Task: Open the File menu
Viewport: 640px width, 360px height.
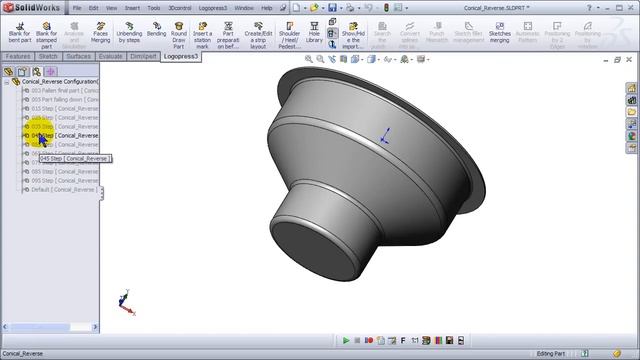Action: click(77, 8)
